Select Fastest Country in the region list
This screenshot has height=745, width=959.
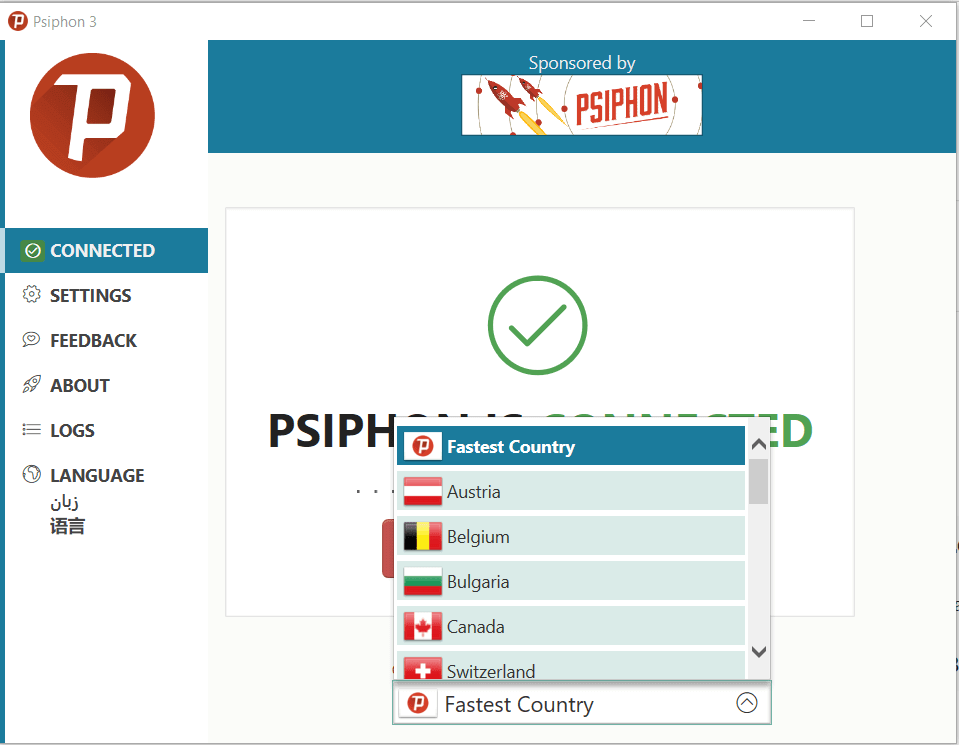(571, 447)
